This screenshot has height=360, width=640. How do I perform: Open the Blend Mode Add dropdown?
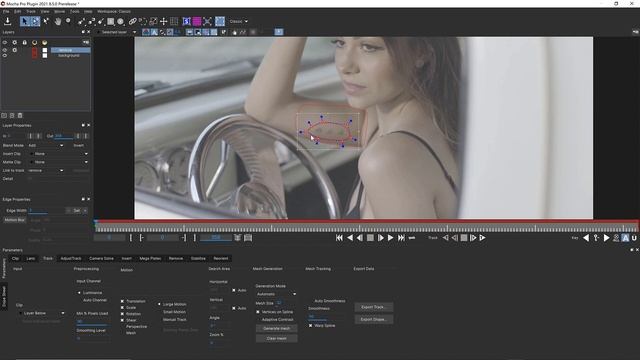point(46,146)
